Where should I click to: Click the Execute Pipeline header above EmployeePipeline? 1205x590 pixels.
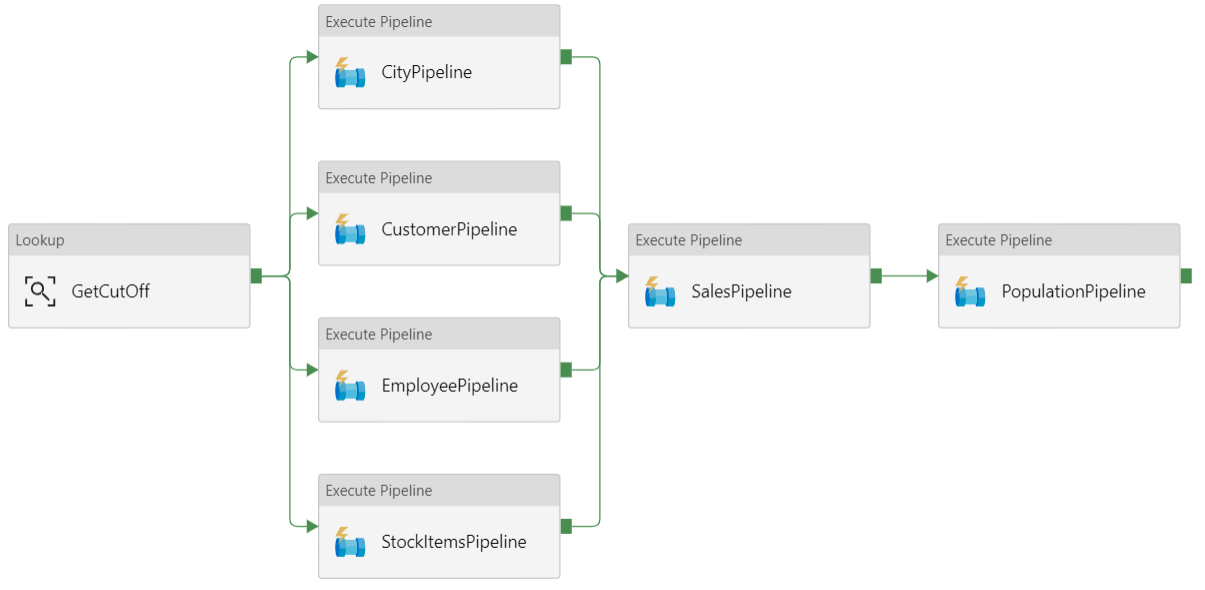tap(439, 334)
